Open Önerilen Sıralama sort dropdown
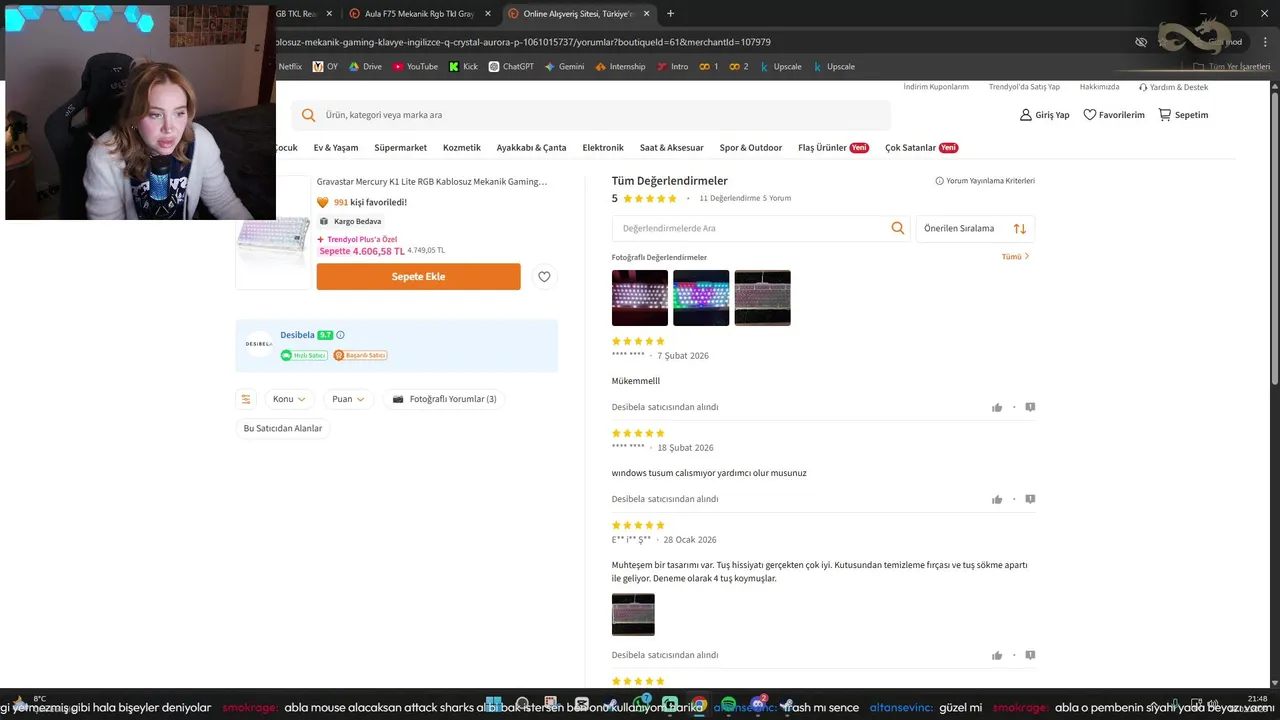Screen dimensions: 1280x720 click(975, 228)
